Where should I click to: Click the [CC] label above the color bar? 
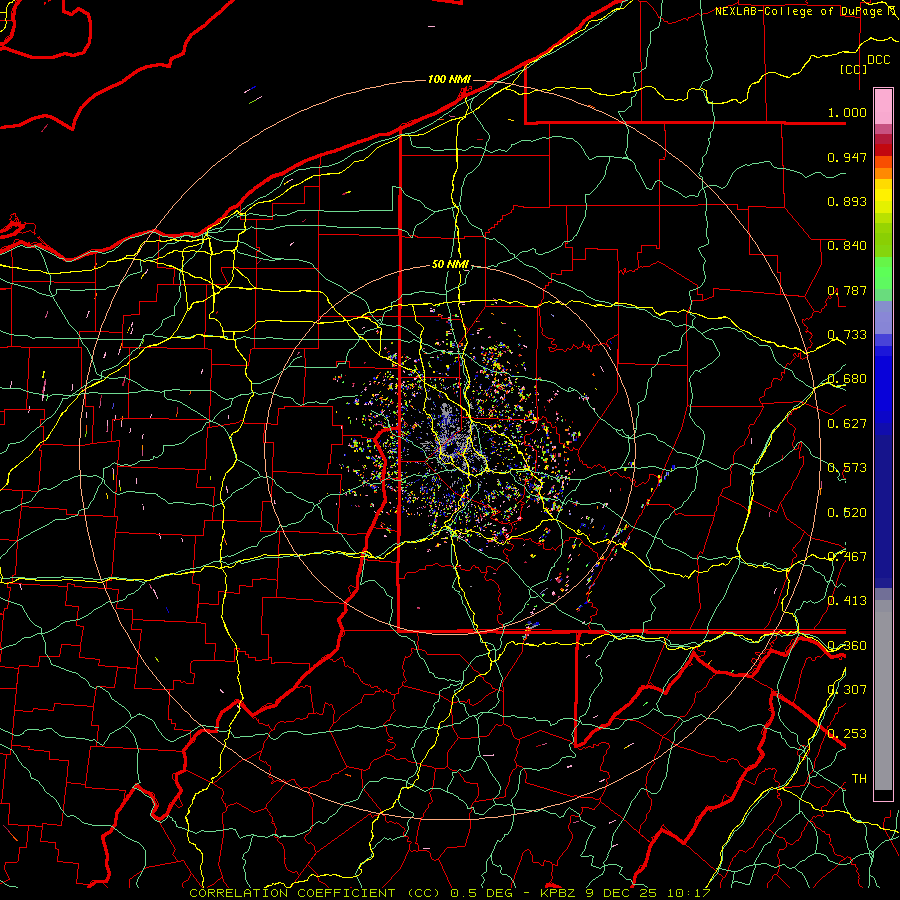pyautogui.click(x=854, y=69)
